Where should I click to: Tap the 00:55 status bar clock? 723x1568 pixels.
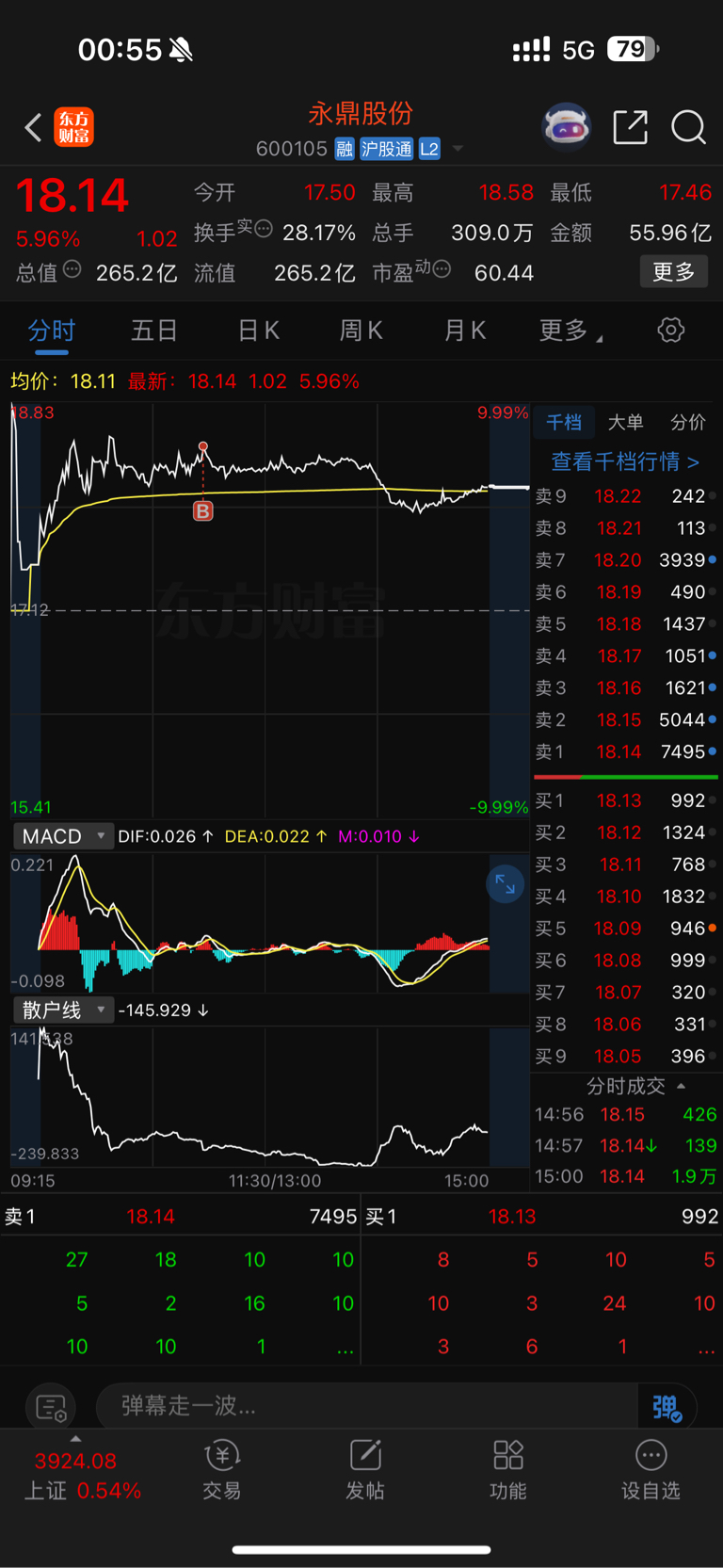click(x=120, y=50)
